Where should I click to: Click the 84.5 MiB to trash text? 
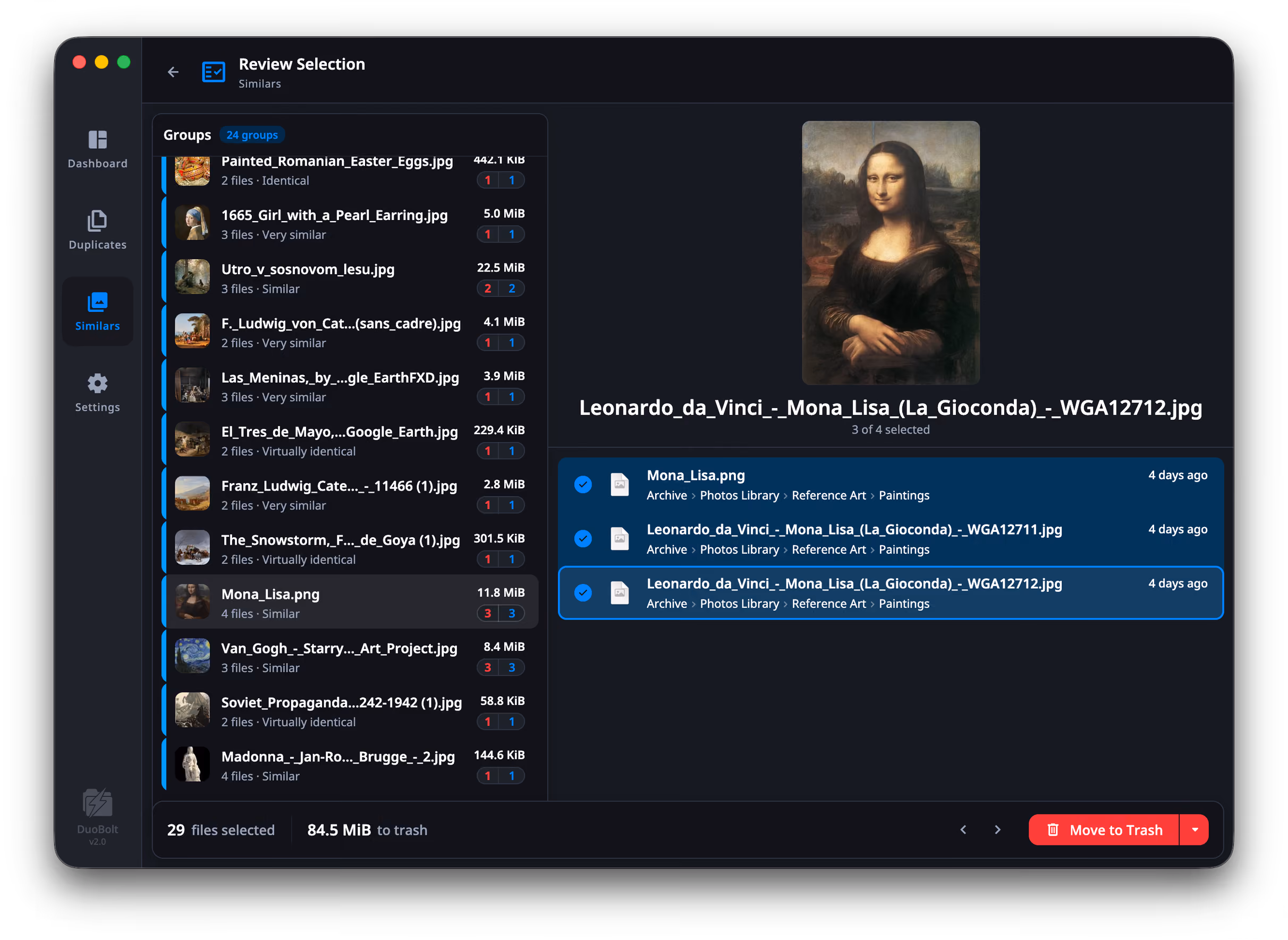367,830
